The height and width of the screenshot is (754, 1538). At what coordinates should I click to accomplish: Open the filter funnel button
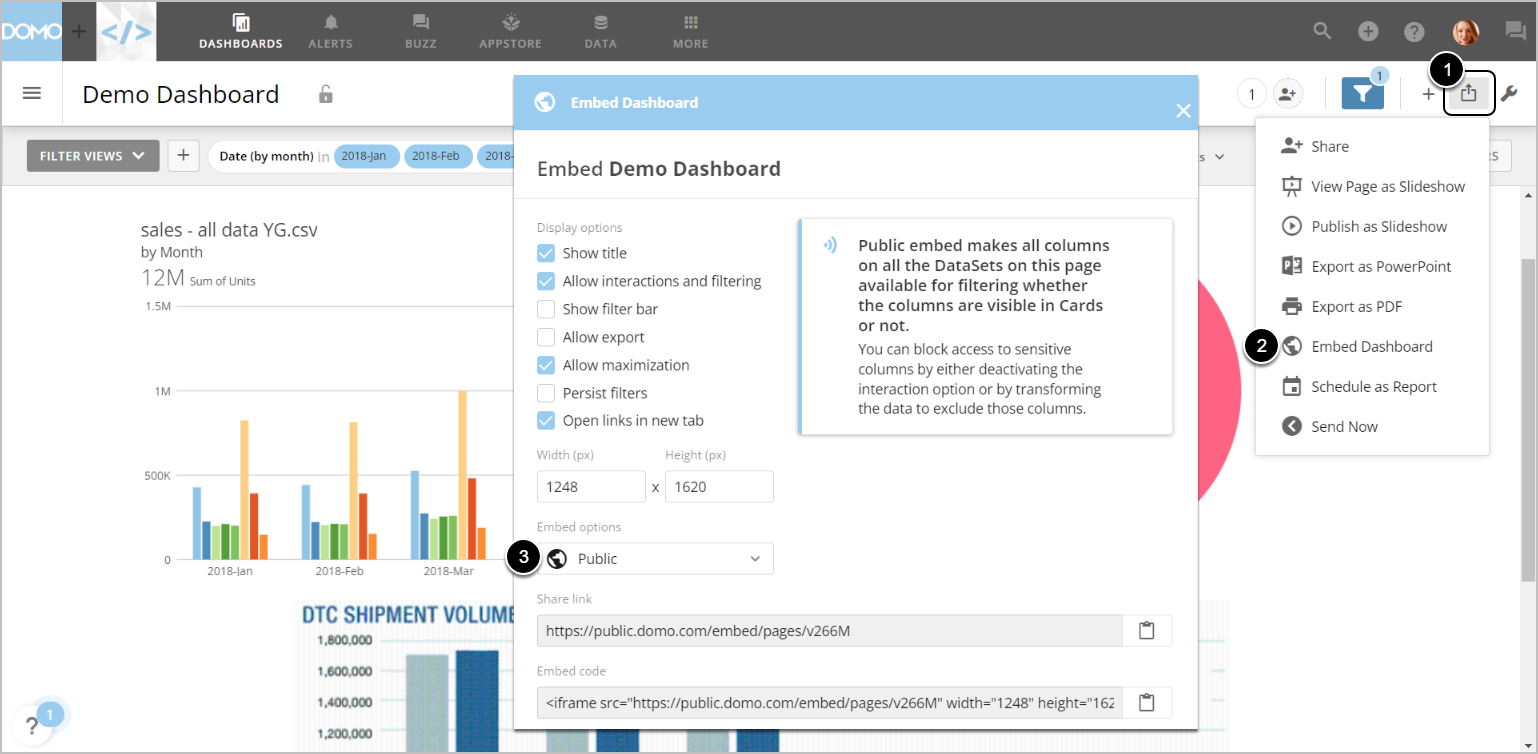coord(1363,94)
